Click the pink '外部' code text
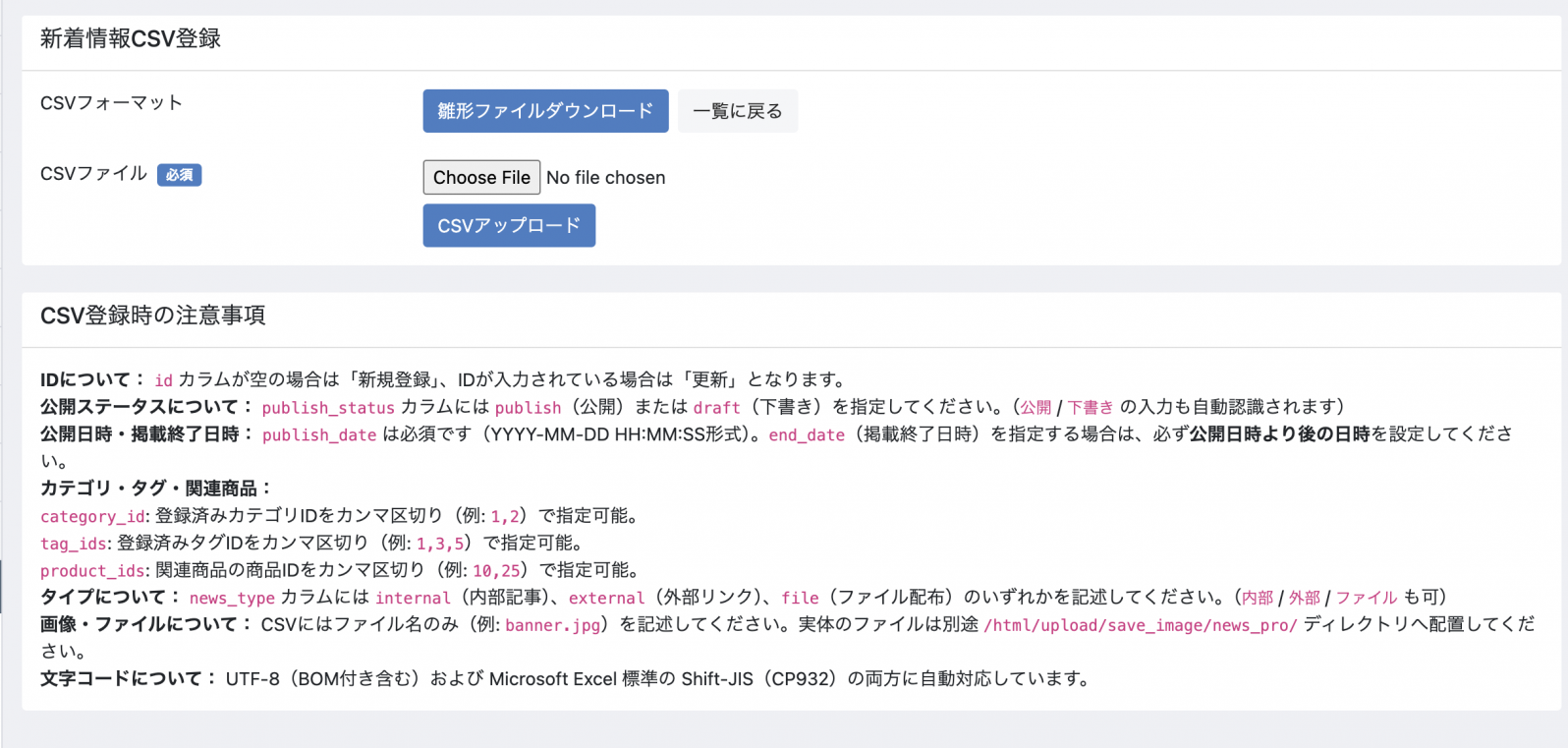Viewport: 1568px width, 748px height. 1305,599
